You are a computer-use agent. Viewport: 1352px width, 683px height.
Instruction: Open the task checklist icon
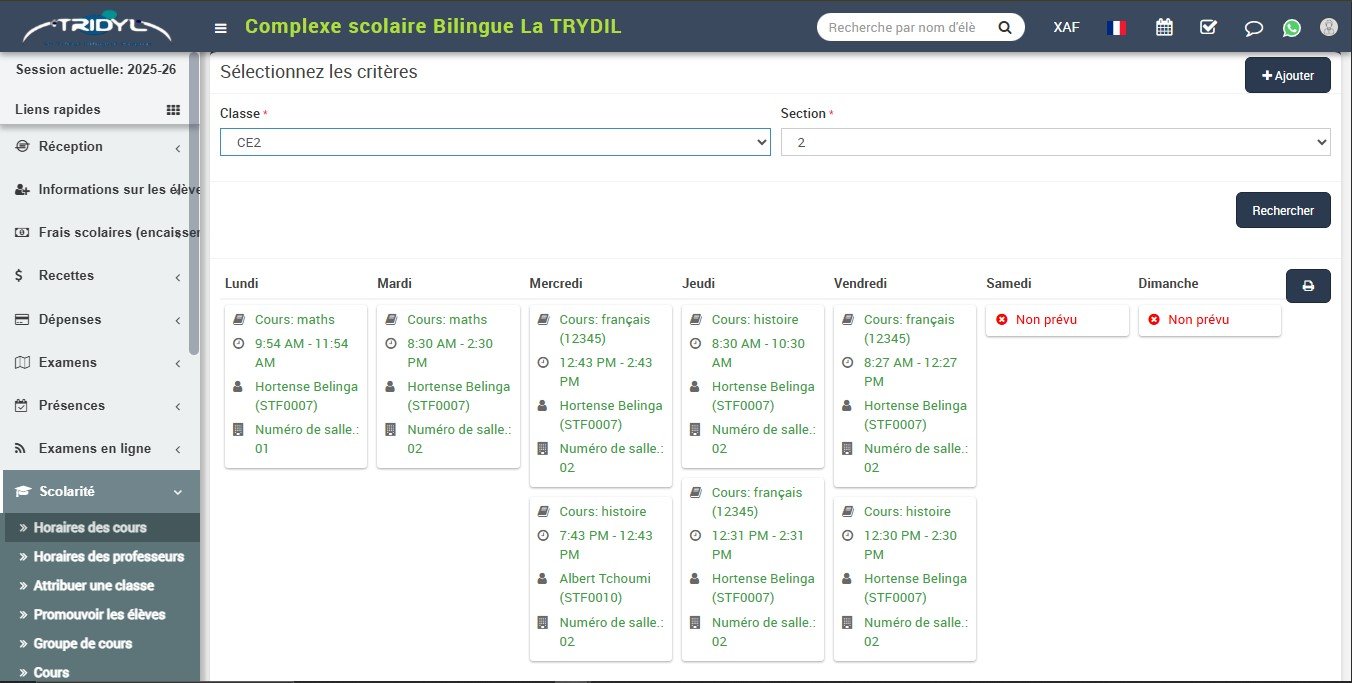tap(1208, 27)
